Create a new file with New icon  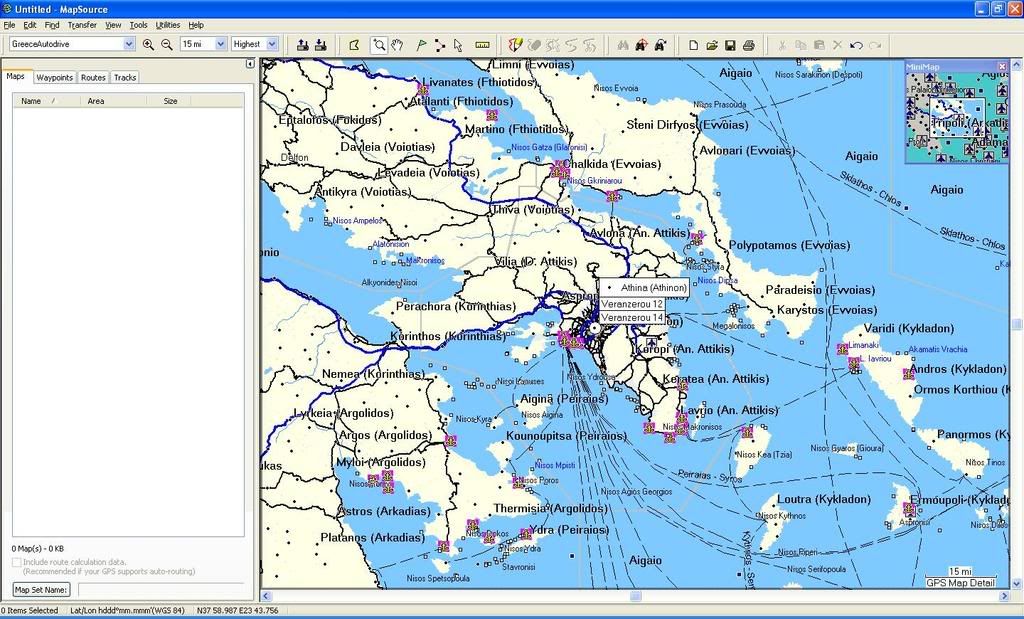pos(694,45)
